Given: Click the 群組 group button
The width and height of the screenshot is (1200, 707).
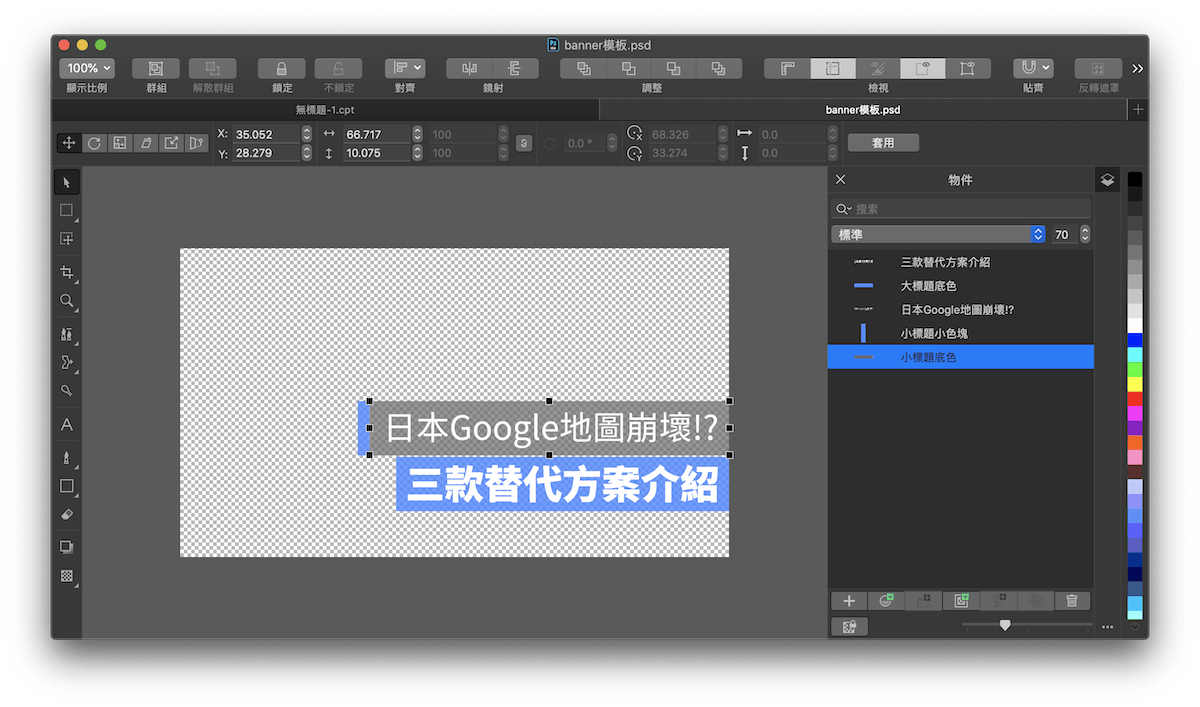Looking at the screenshot, I should 156,68.
